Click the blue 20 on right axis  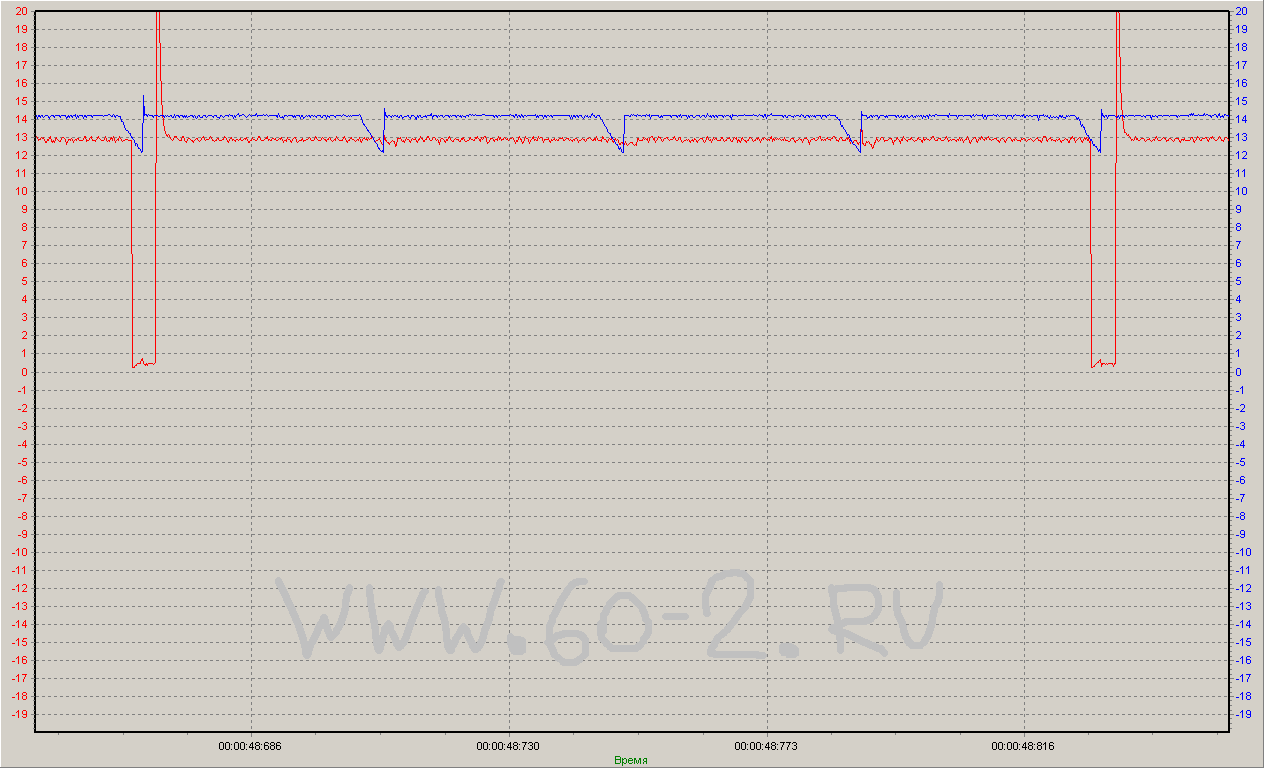click(x=1241, y=11)
